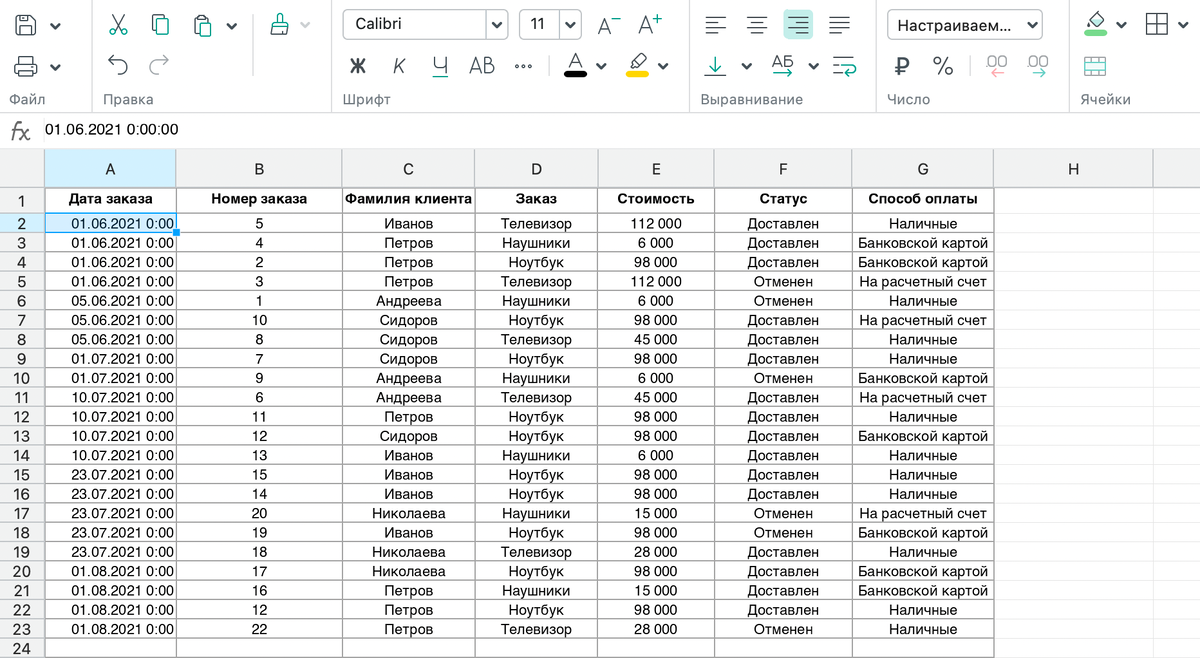
Task: Select column H header
Action: pos(1073,169)
